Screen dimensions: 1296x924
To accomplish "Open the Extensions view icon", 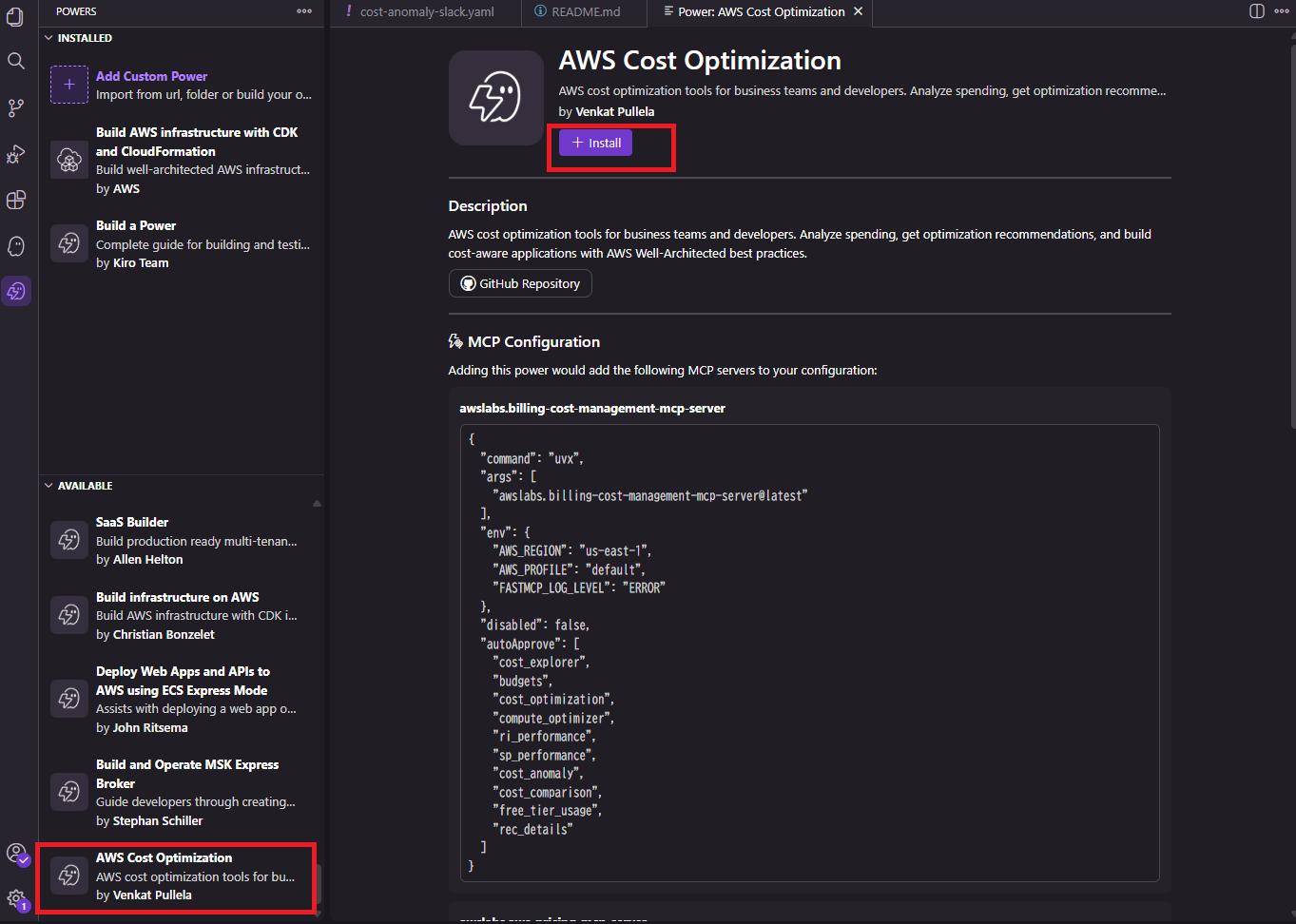I will (x=15, y=200).
